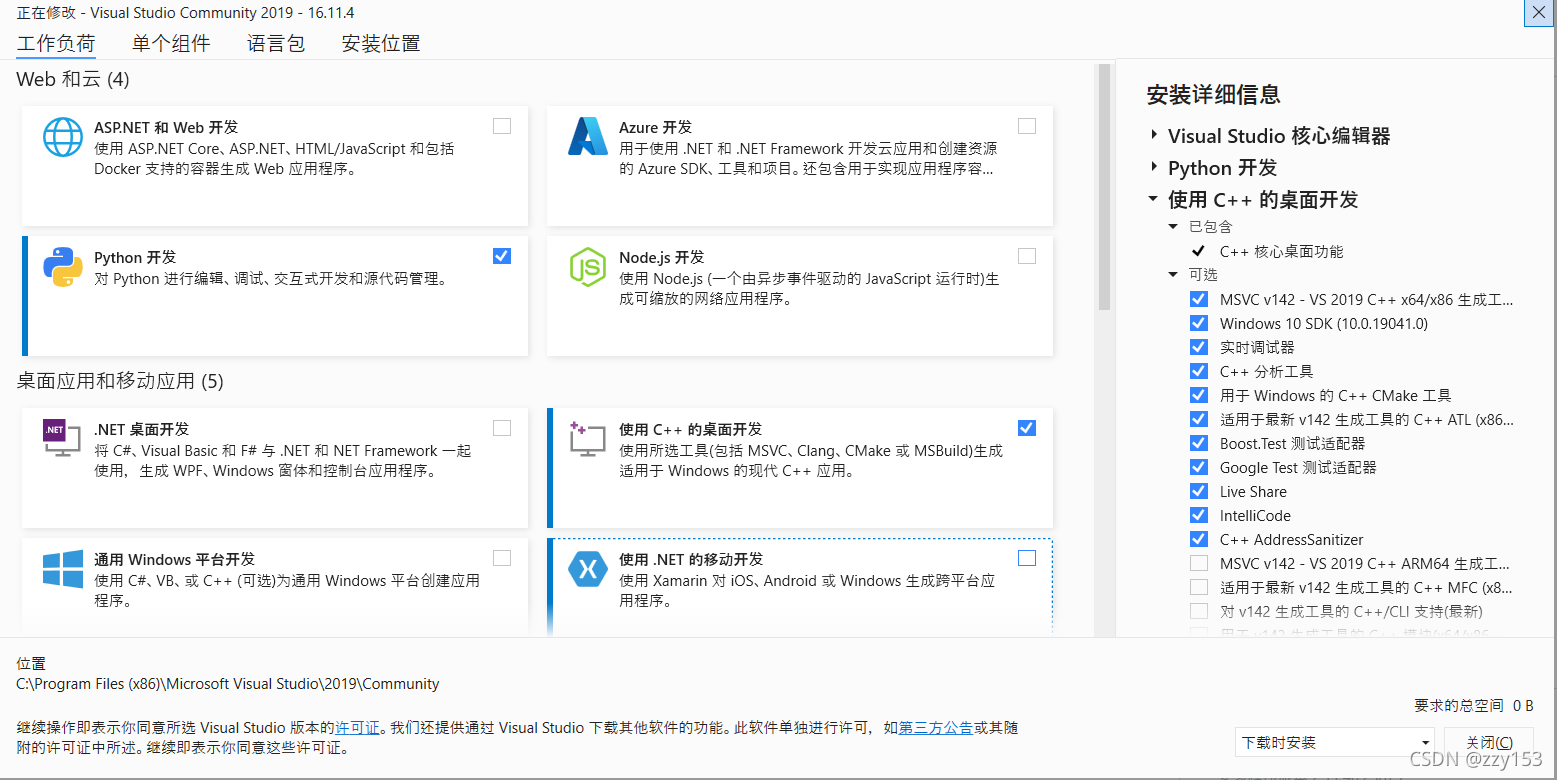
Task: Click the .NET desktop development icon
Action: [63, 438]
